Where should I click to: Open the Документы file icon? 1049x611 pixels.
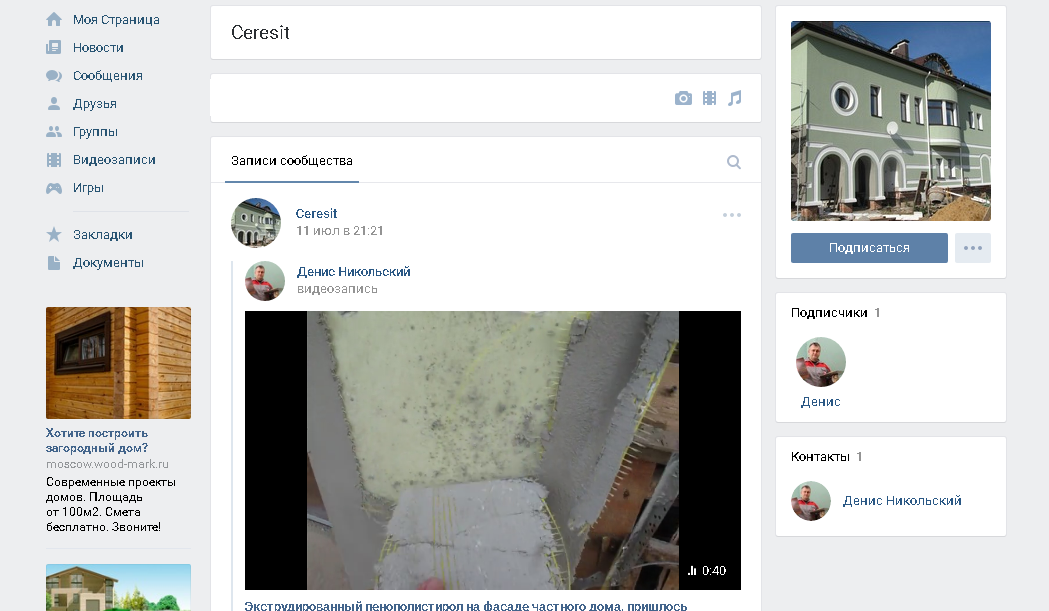pos(54,263)
